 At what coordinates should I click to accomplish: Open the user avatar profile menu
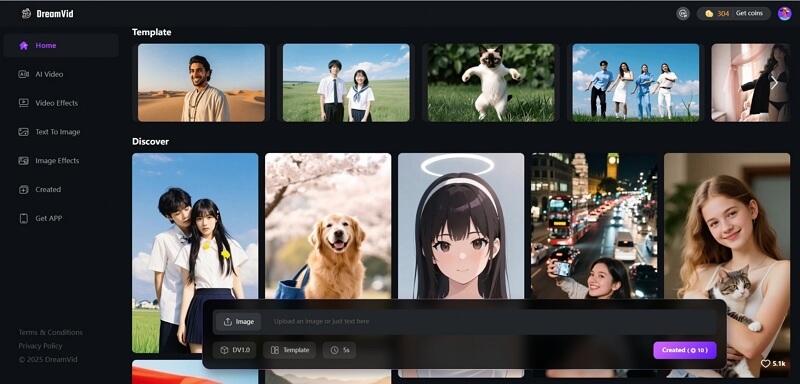tap(784, 14)
